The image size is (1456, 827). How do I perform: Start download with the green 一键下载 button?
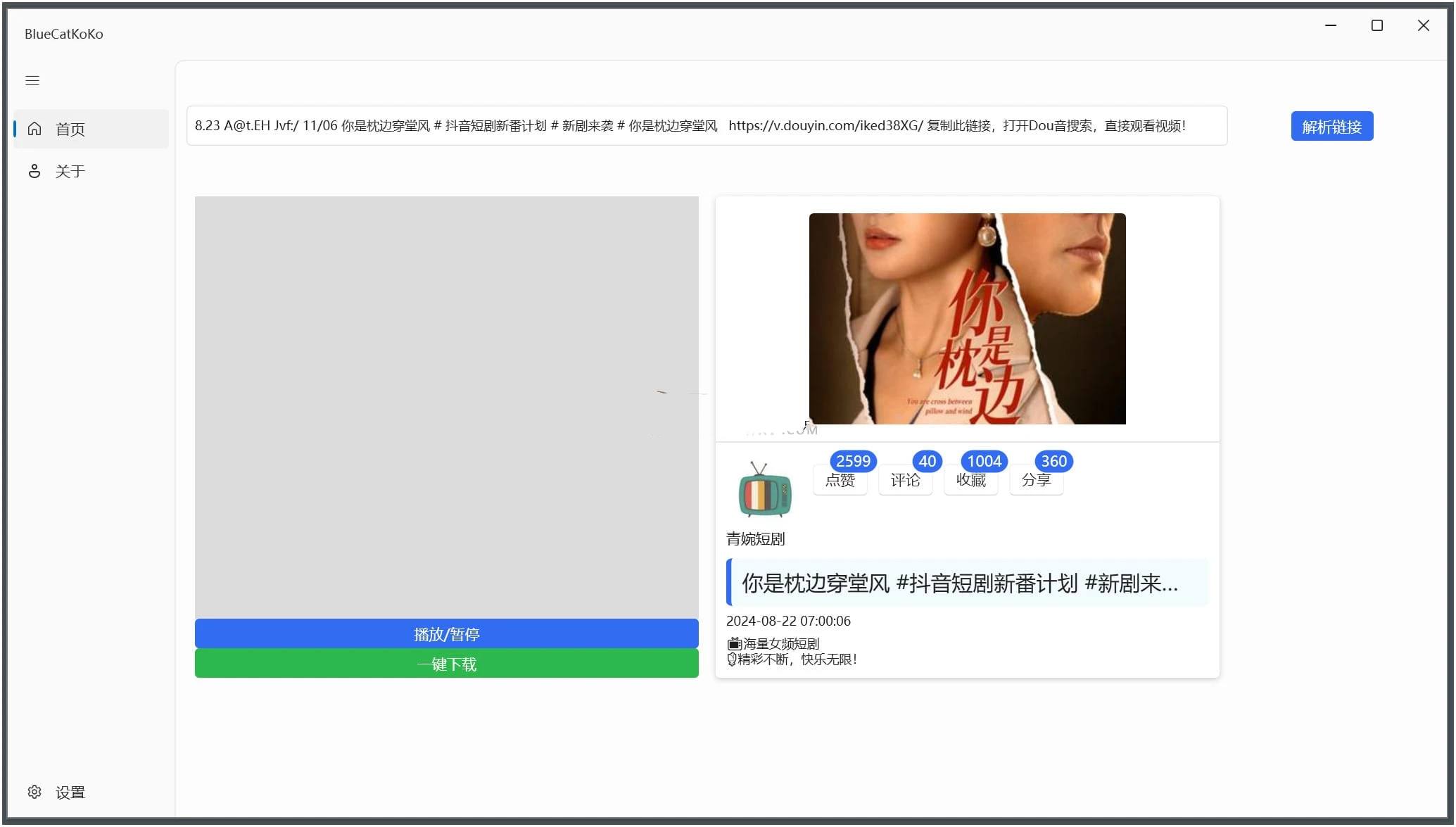(x=446, y=663)
